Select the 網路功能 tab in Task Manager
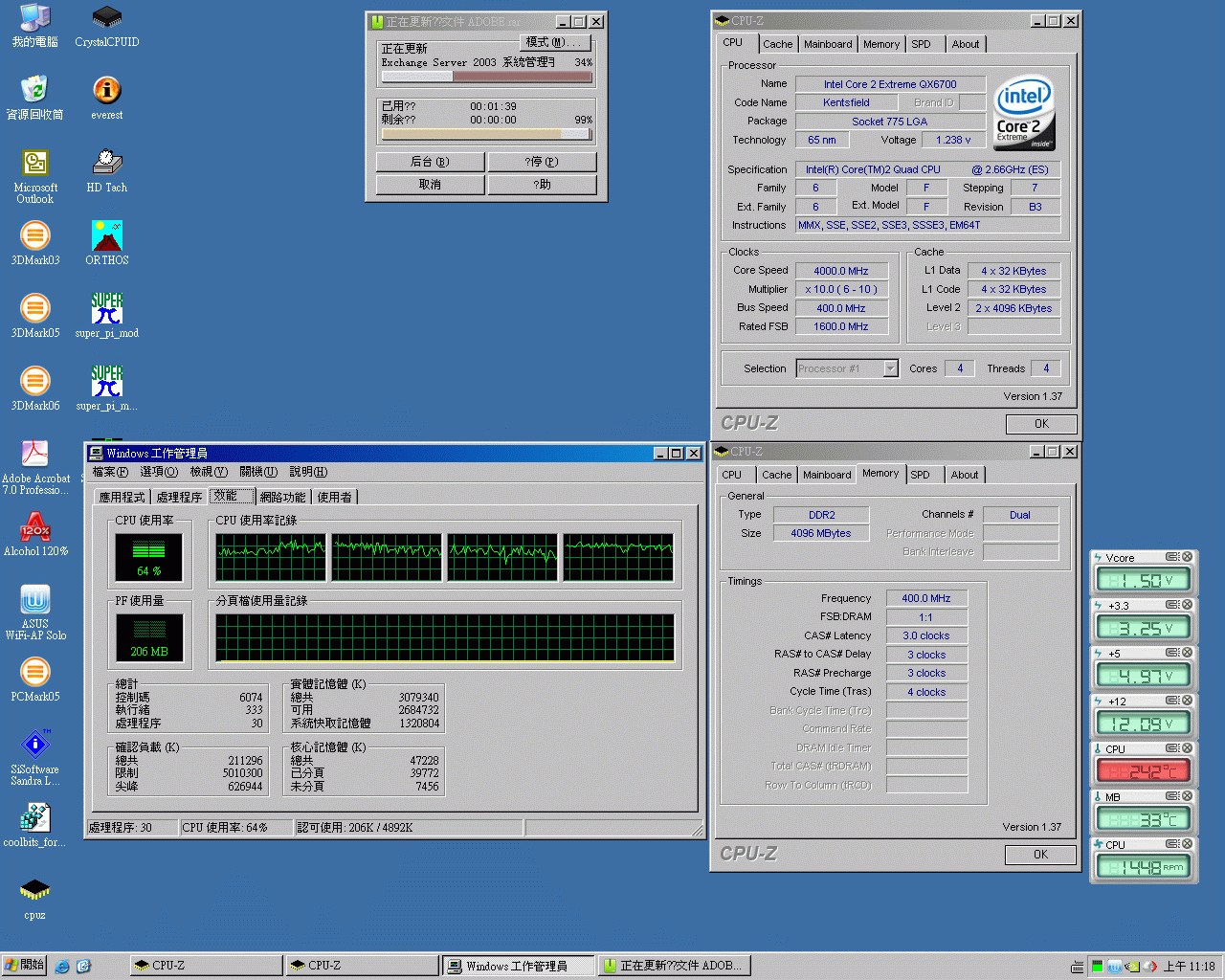 (282, 497)
